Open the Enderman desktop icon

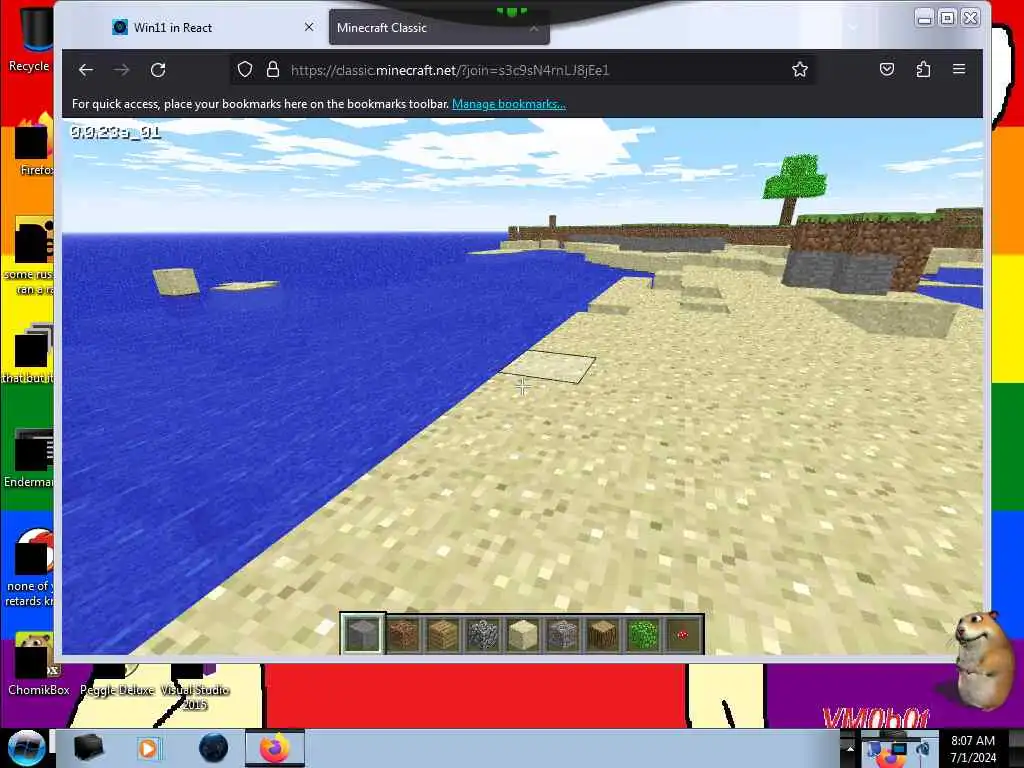pyautogui.click(x=30, y=457)
